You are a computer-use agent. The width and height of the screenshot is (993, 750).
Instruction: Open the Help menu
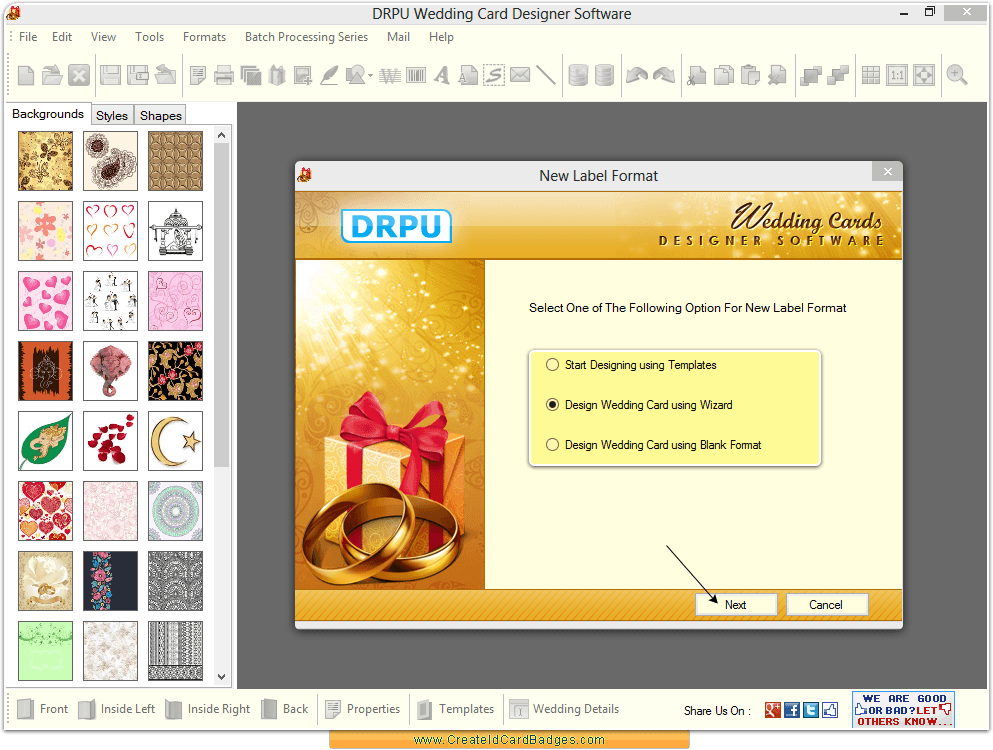click(441, 37)
